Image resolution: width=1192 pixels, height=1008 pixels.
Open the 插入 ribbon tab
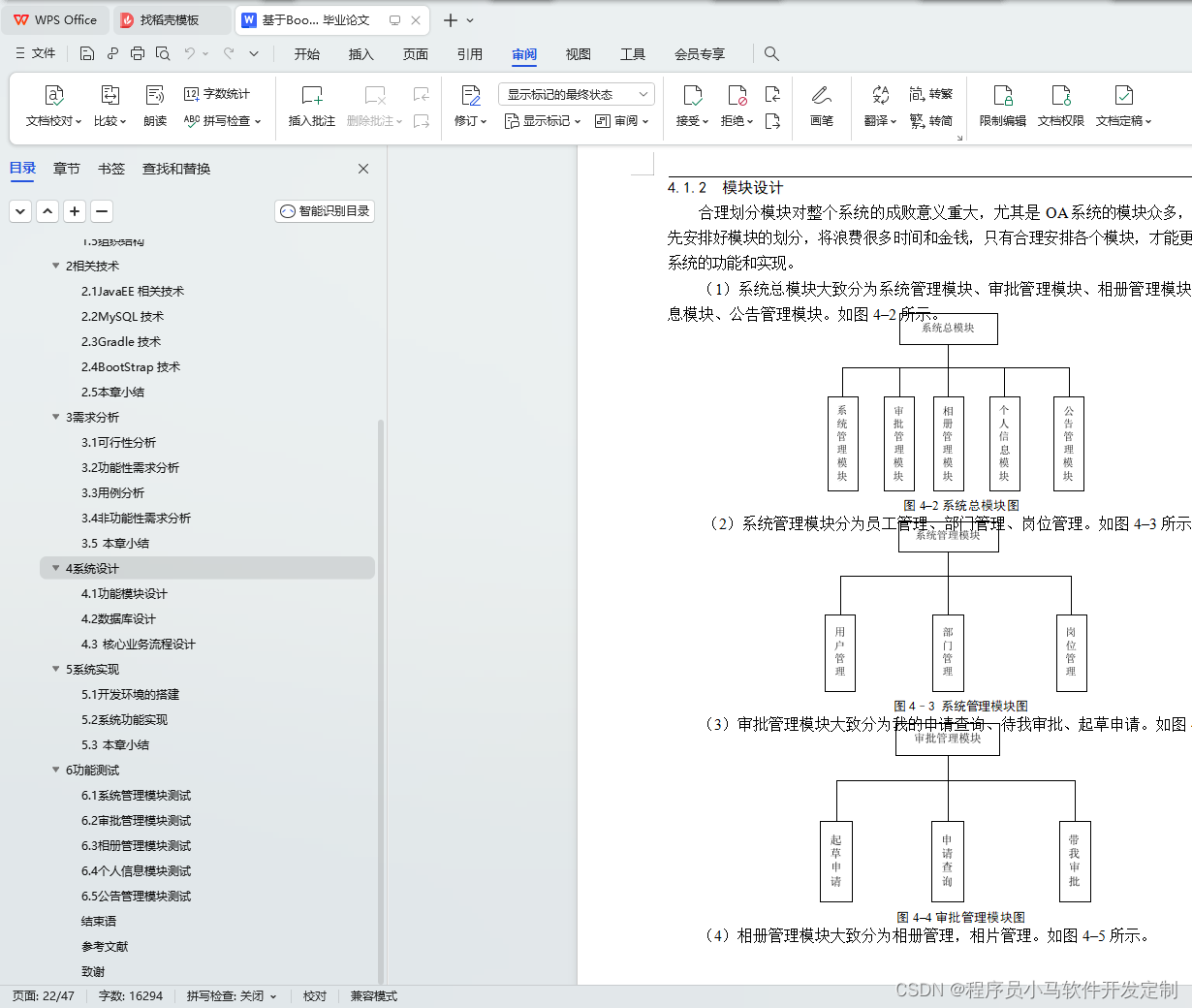[x=361, y=54]
